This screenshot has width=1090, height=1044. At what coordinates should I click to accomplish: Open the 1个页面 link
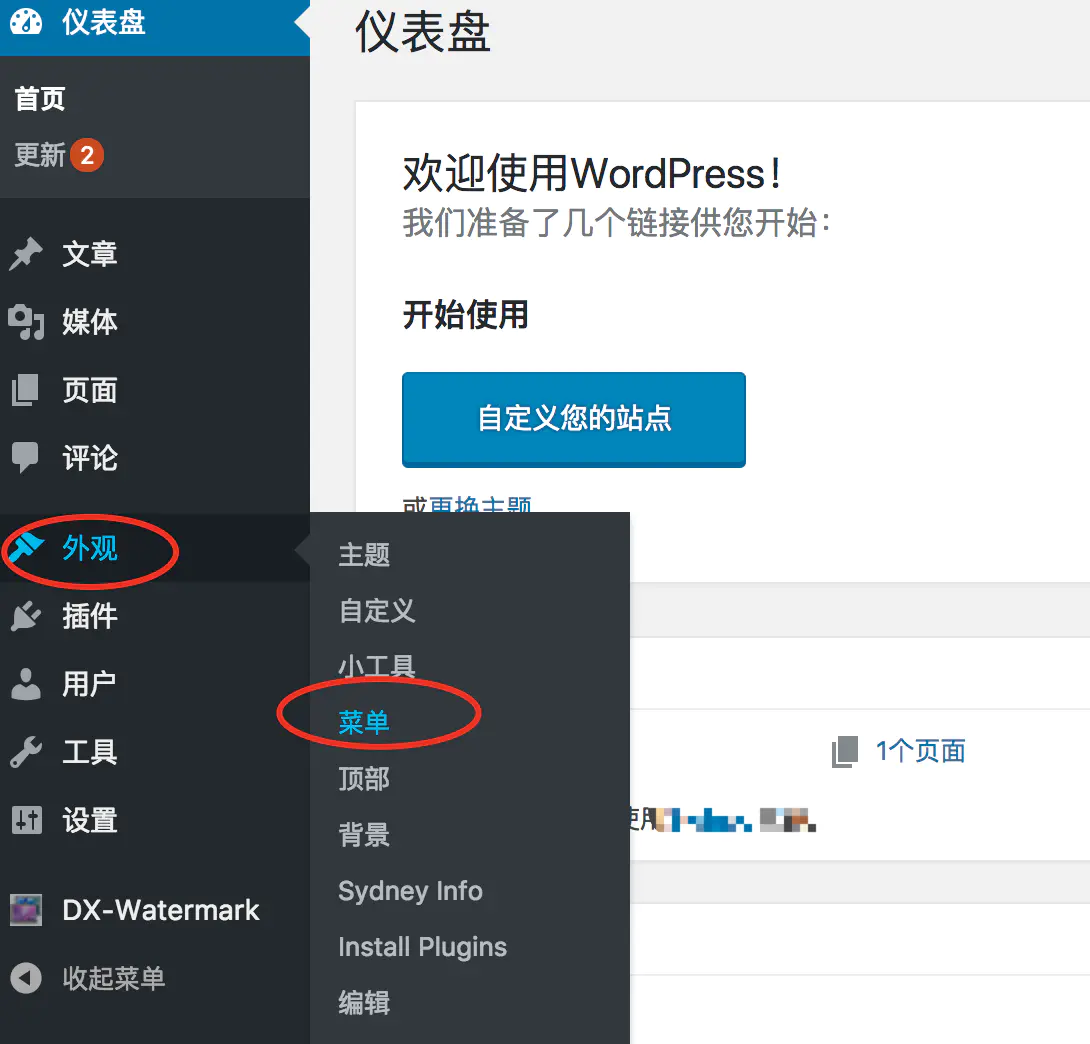click(x=920, y=751)
